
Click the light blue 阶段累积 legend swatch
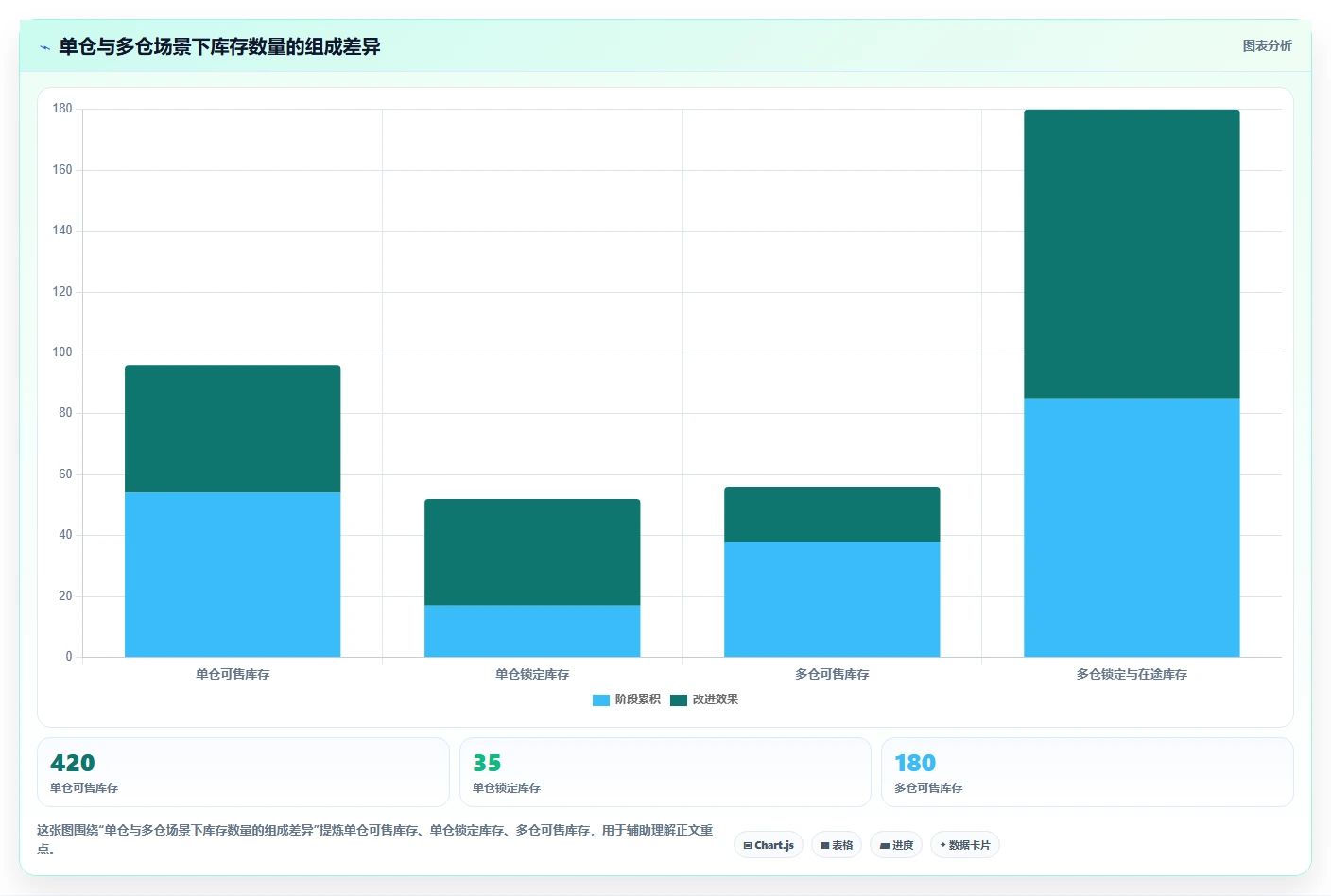[601, 700]
